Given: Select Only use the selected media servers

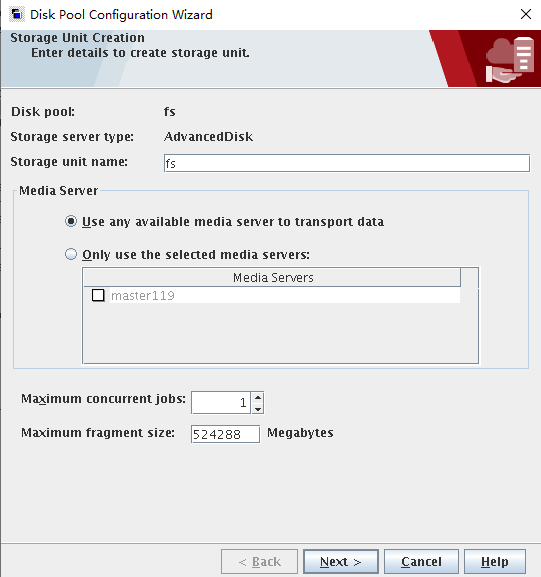Looking at the screenshot, I should (71, 254).
